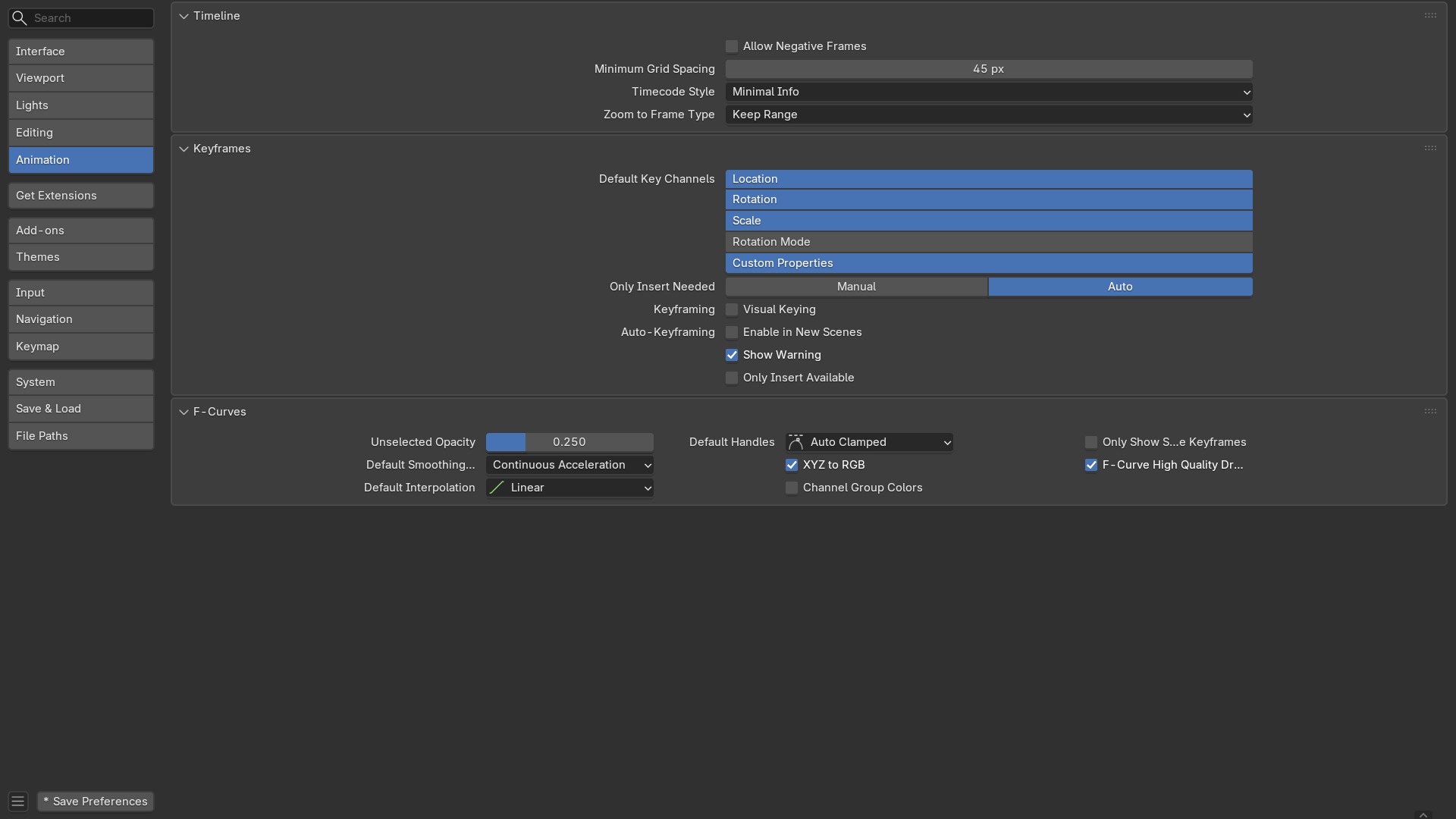The image size is (1456, 819).
Task: Switch to the Viewport preferences tab
Action: pos(81,78)
